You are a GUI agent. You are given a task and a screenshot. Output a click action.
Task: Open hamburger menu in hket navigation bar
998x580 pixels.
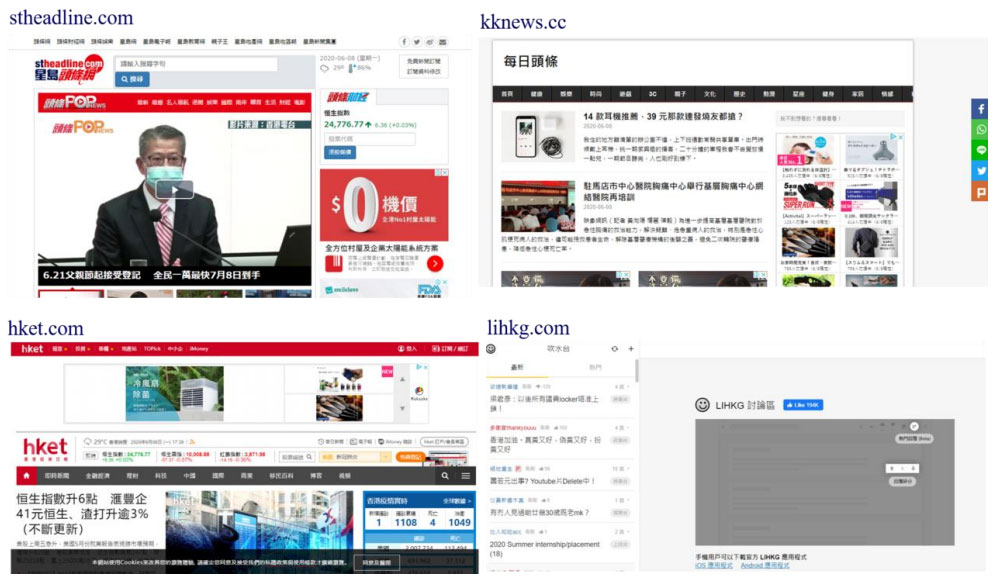(466, 476)
